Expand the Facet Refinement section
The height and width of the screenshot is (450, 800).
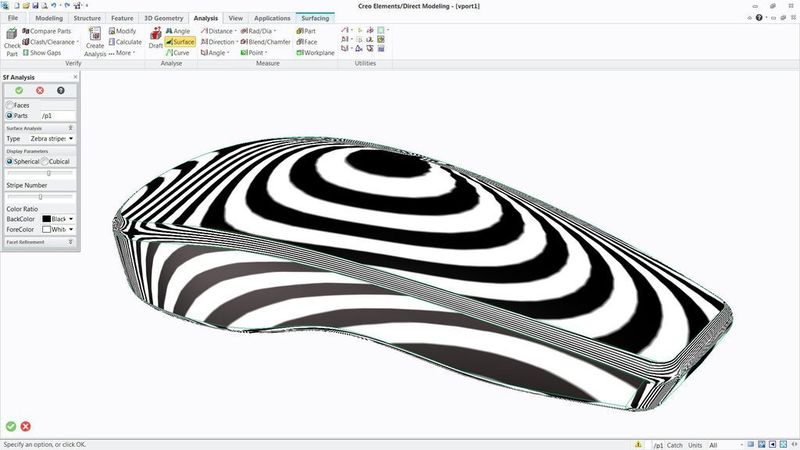pyautogui.click(x=70, y=242)
